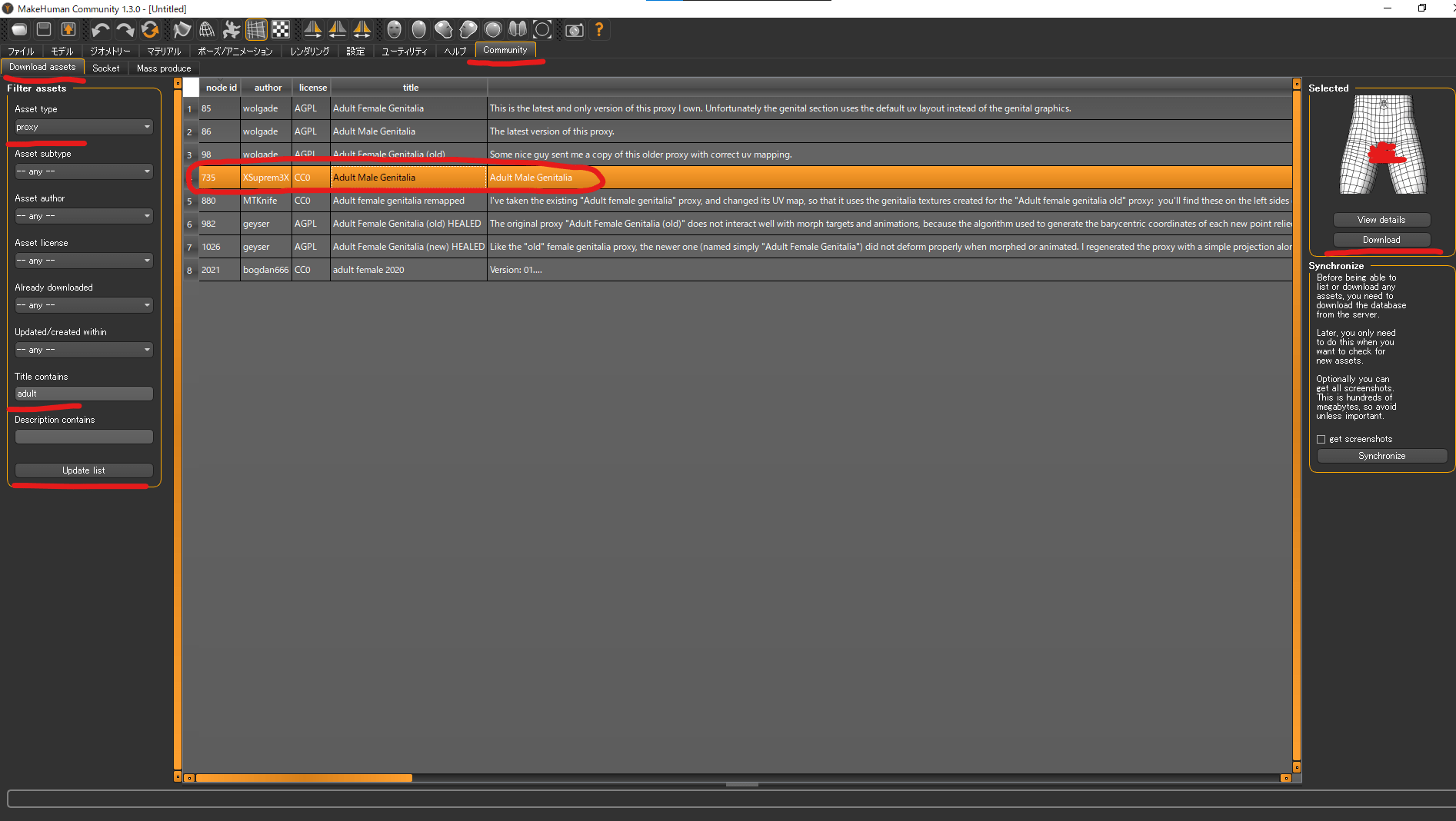Click the Redo arrow icon
Image resolution: width=1456 pixels, height=821 pixels.
[x=125, y=30]
